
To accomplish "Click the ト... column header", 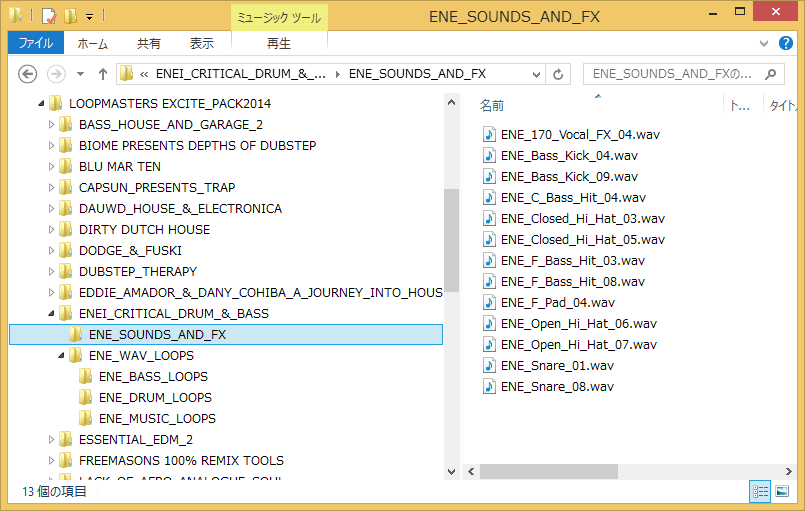I will click(742, 105).
